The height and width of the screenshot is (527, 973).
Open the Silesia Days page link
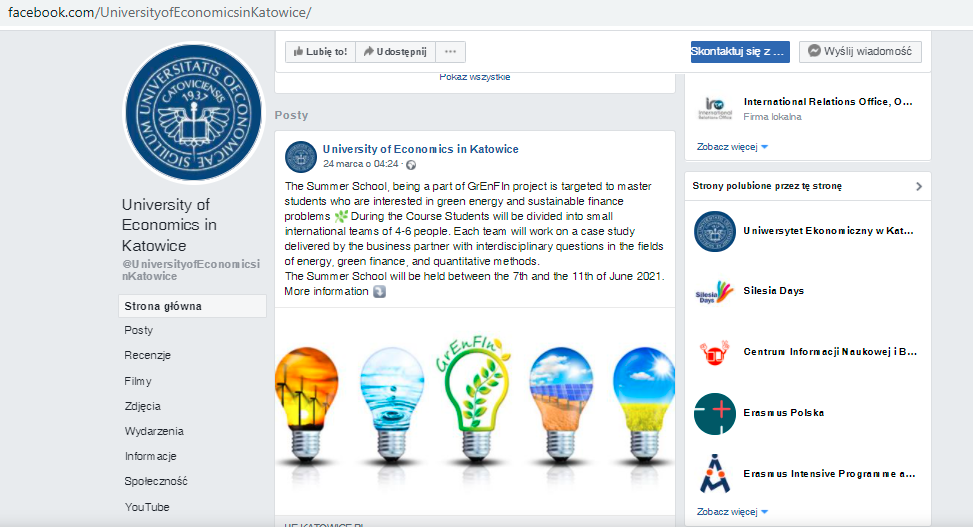pos(773,291)
